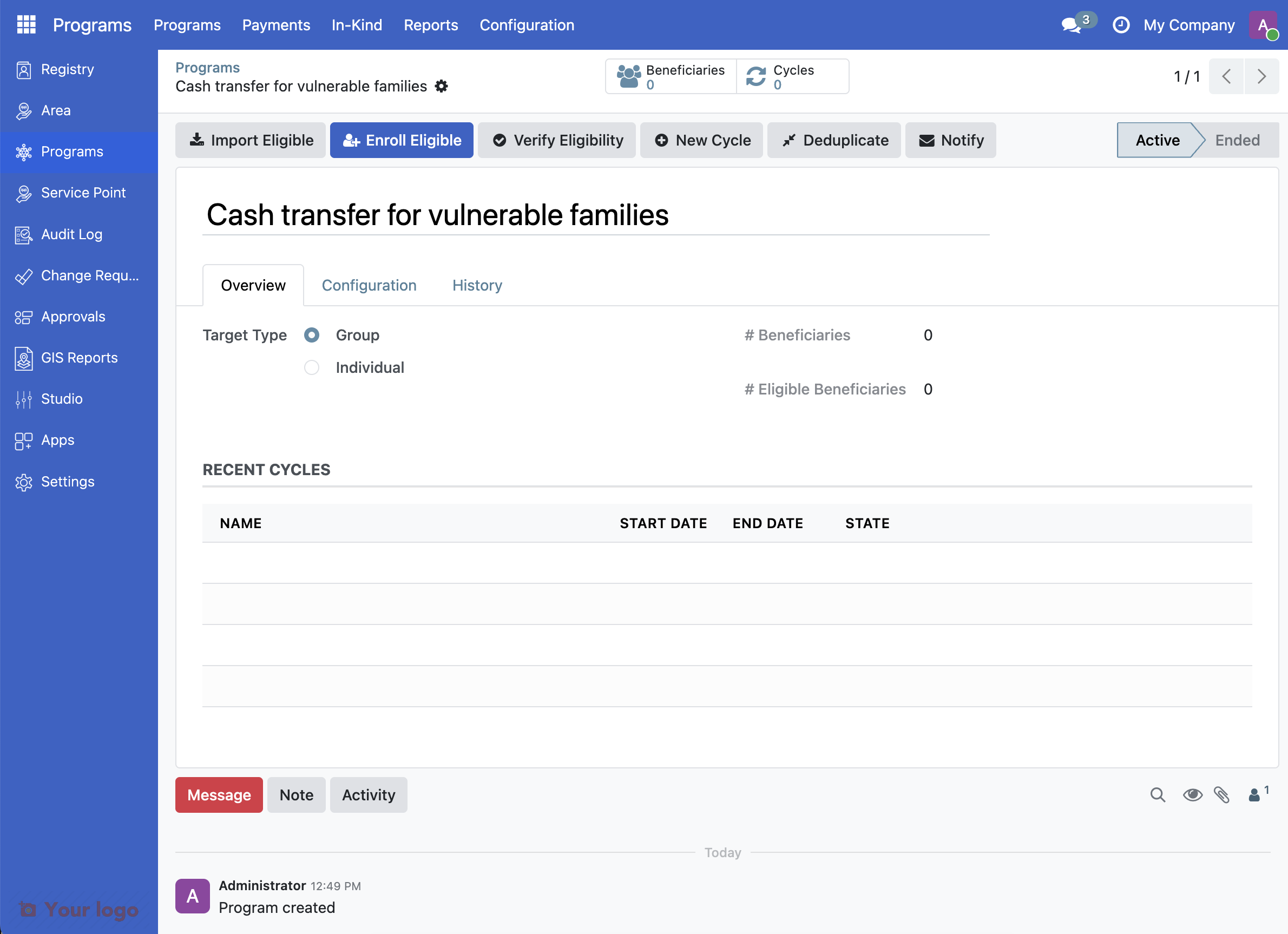This screenshot has width=1288, height=934.
Task: Select the Audit Log sidebar item
Action: coord(71,234)
